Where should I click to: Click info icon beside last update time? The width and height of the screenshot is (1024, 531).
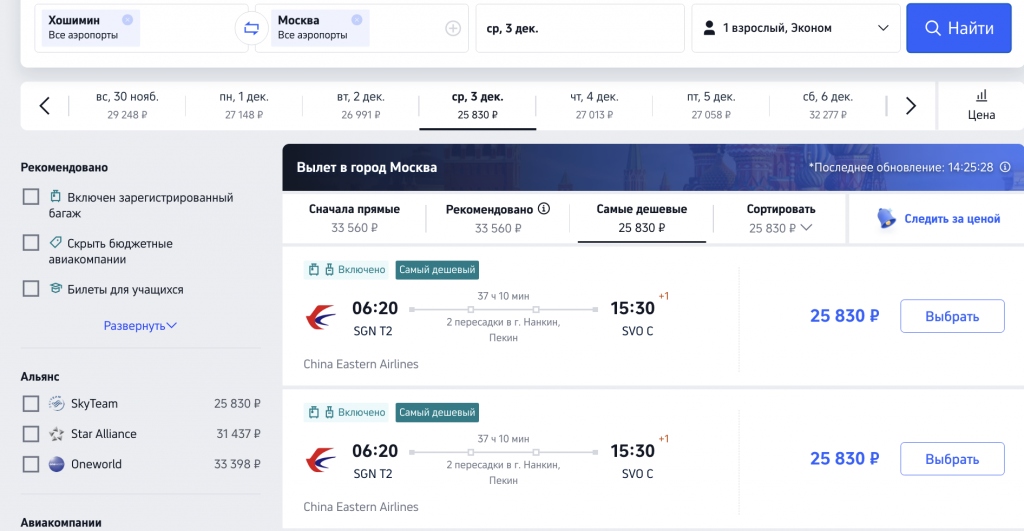click(1005, 167)
